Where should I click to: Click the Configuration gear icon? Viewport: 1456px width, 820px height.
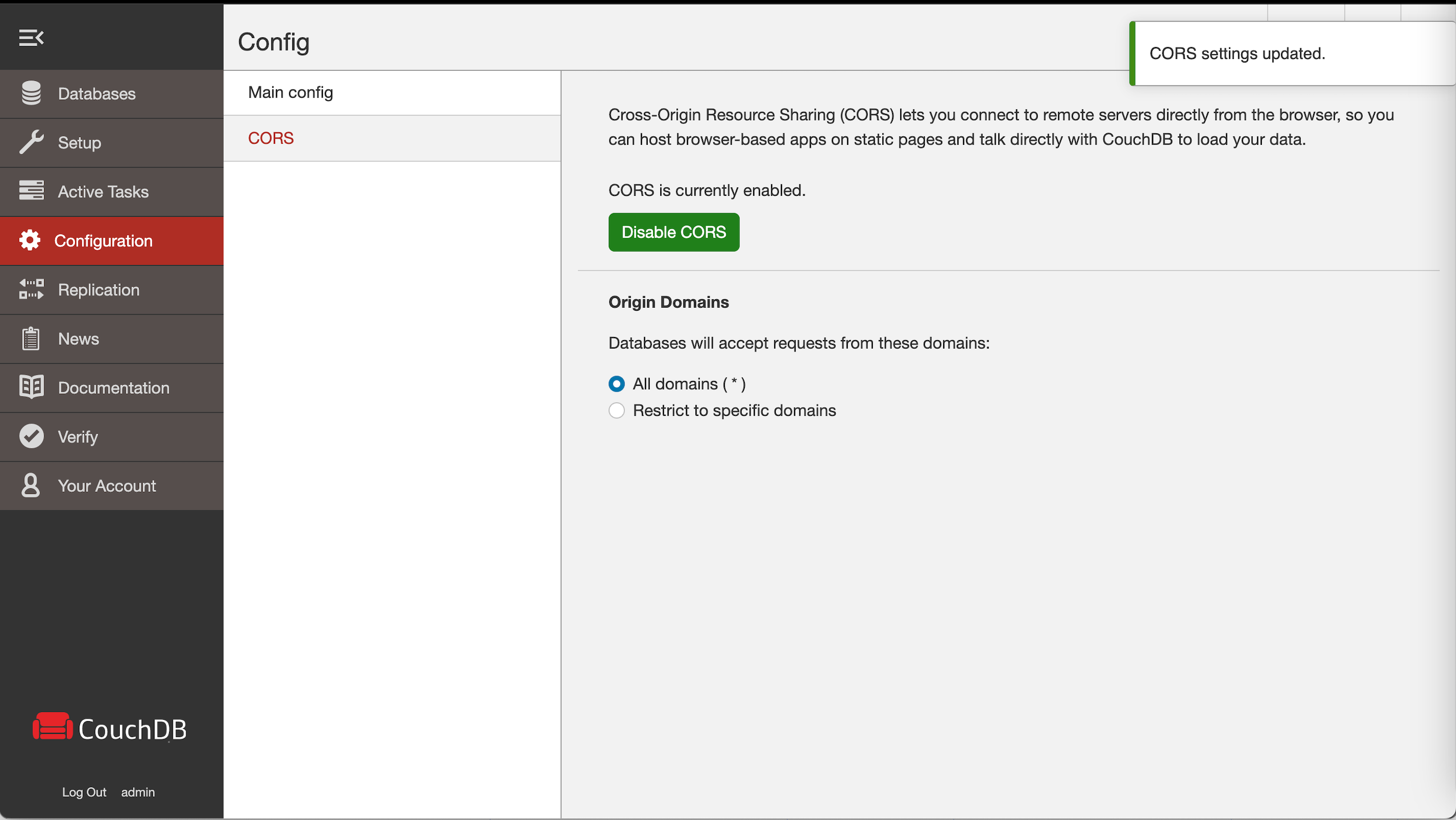30,240
